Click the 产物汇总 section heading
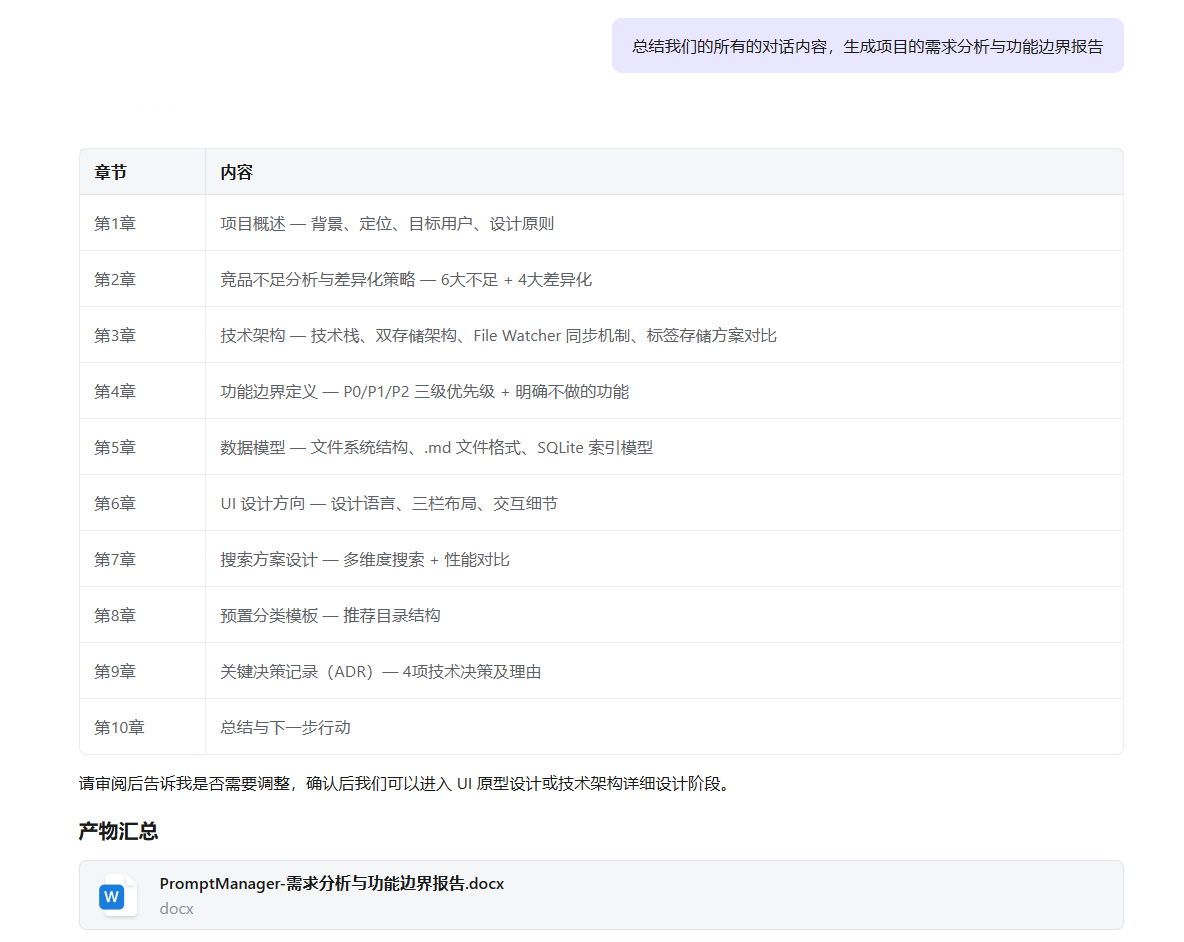The width and height of the screenshot is (1184, 942). click(118, 831)
